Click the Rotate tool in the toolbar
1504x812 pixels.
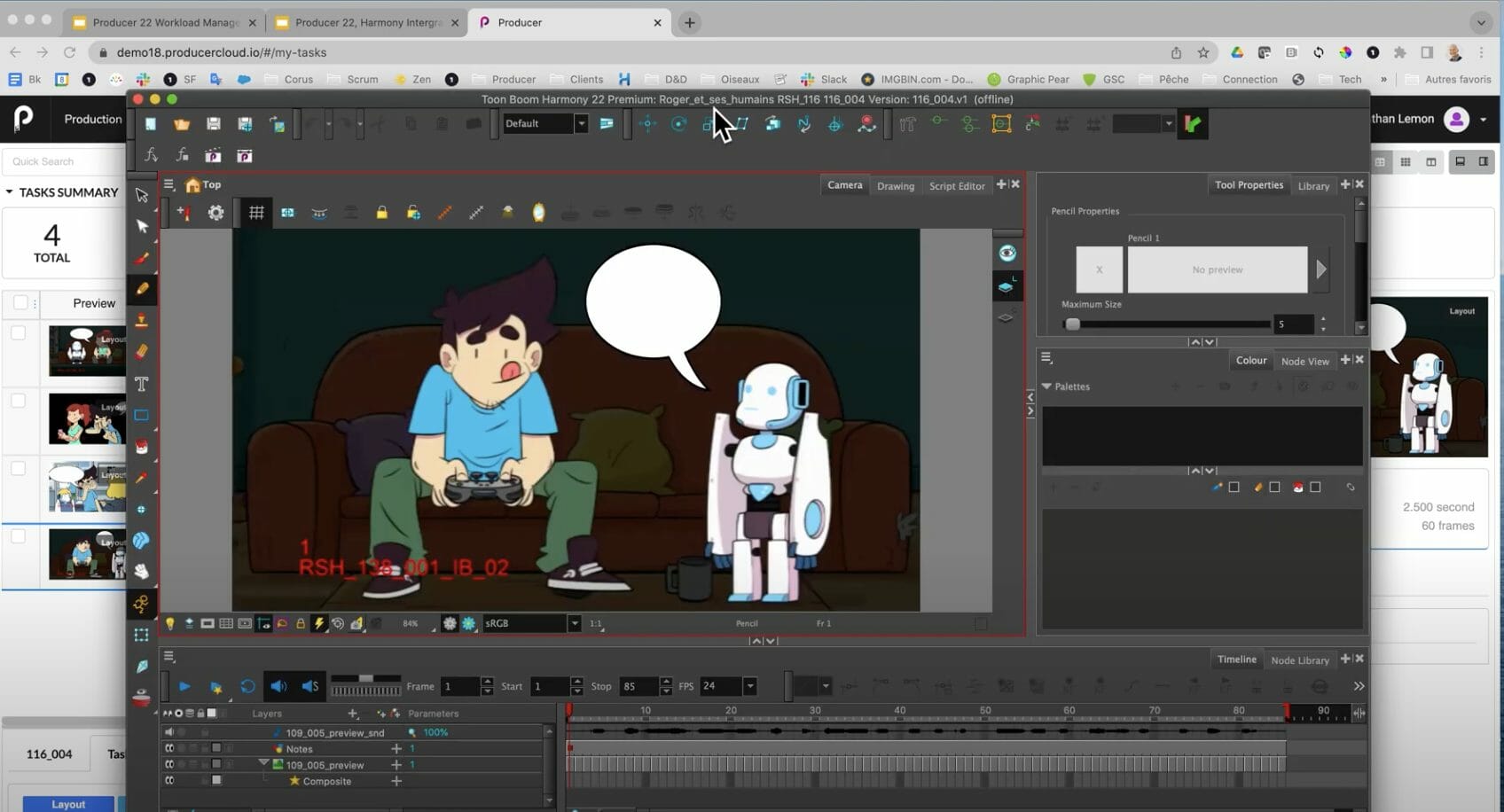point(679,124)
